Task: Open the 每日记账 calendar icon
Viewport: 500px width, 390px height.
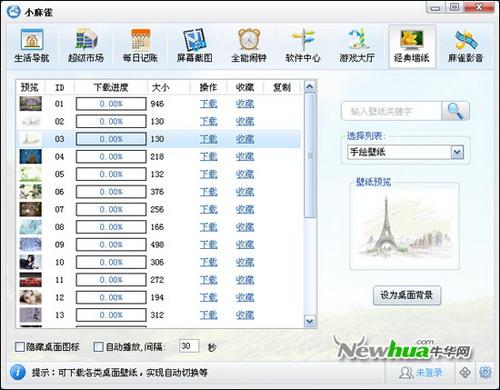Action: pos(140,46)
